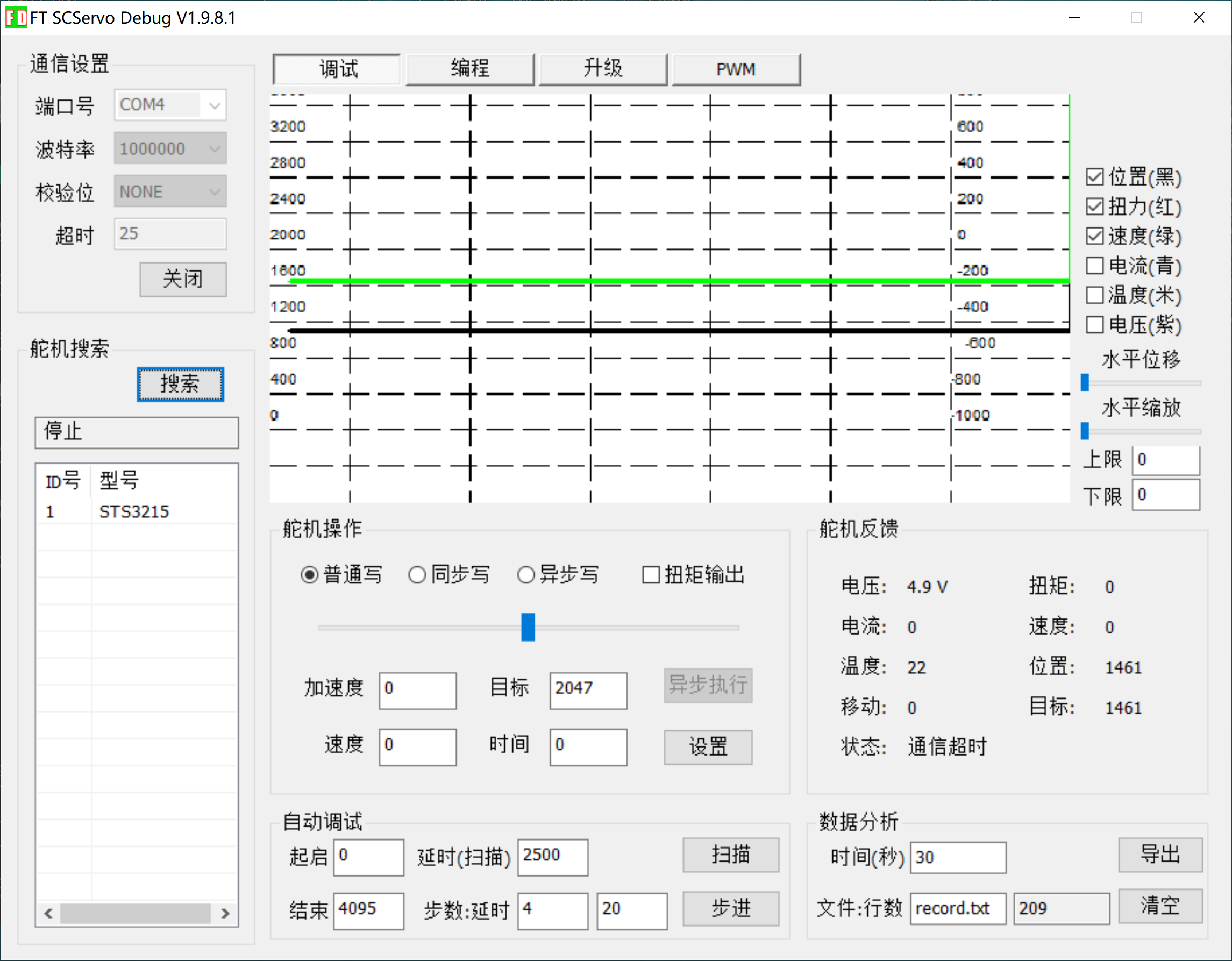
Task: Enable the 扭矩输出 checkbox
Action: click(x=651, y=575)
